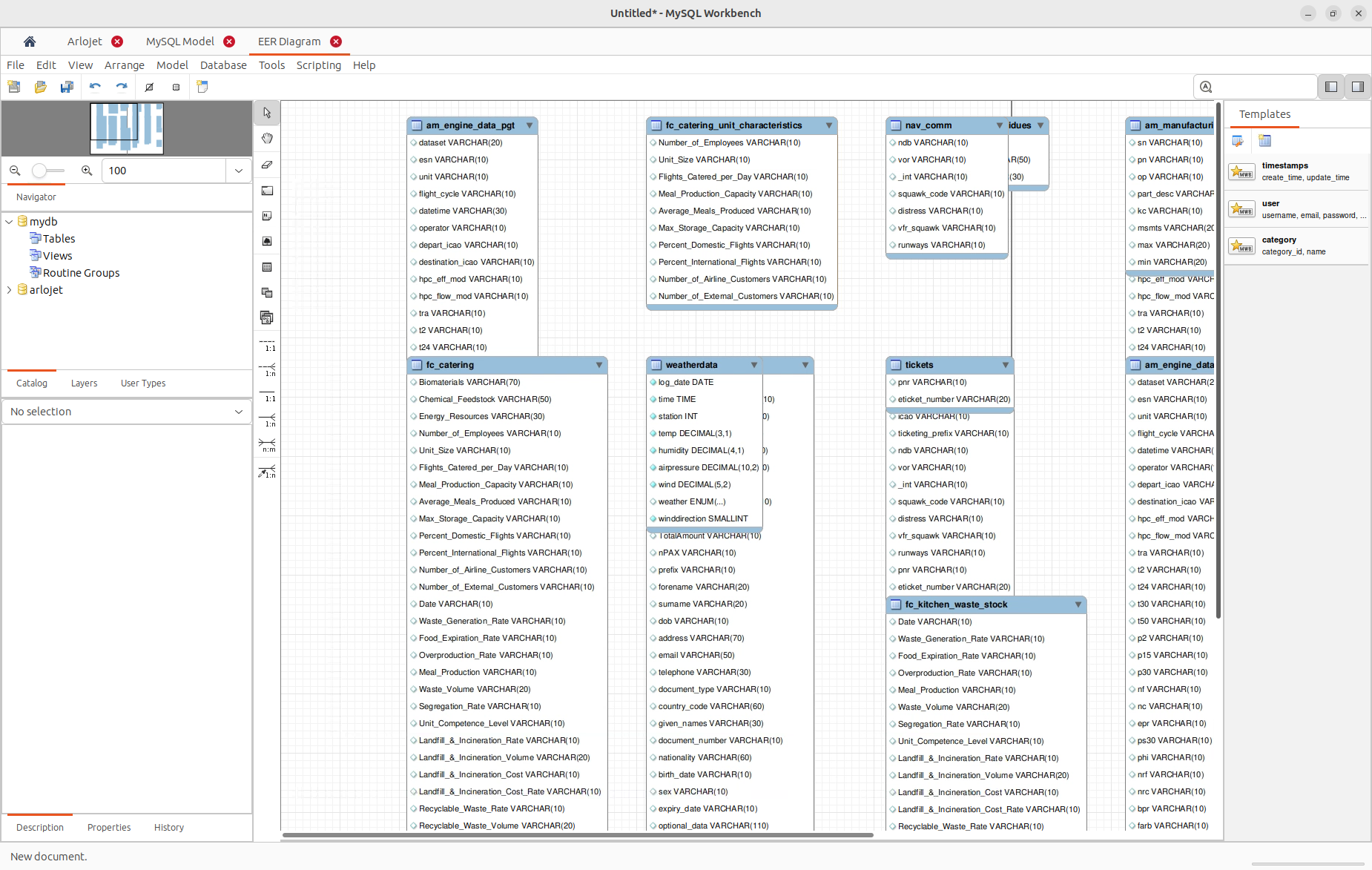Click the zoom in magnifier icon
1372x870 pixels.
(x=87, y=171)
